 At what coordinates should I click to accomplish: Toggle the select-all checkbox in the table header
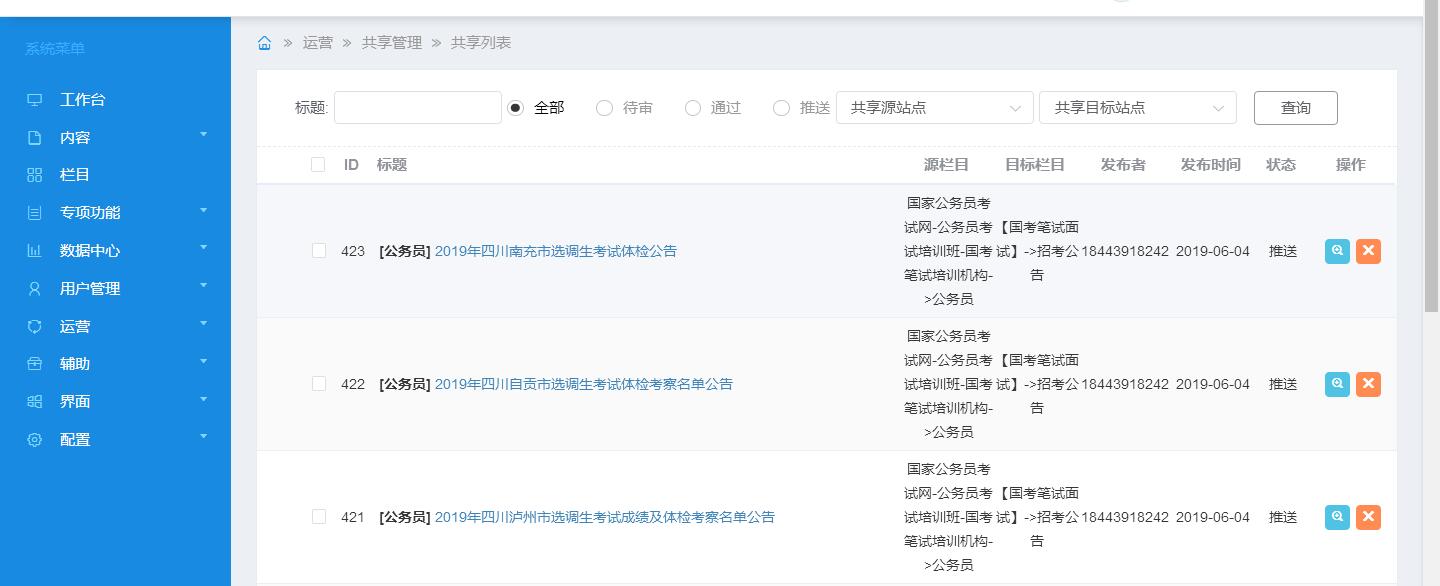coord(318,165)
